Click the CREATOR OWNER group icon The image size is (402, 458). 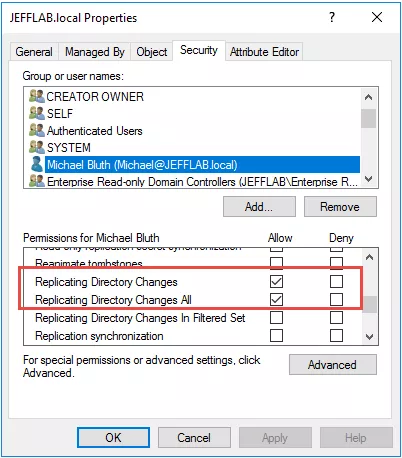tap(36, 96)
